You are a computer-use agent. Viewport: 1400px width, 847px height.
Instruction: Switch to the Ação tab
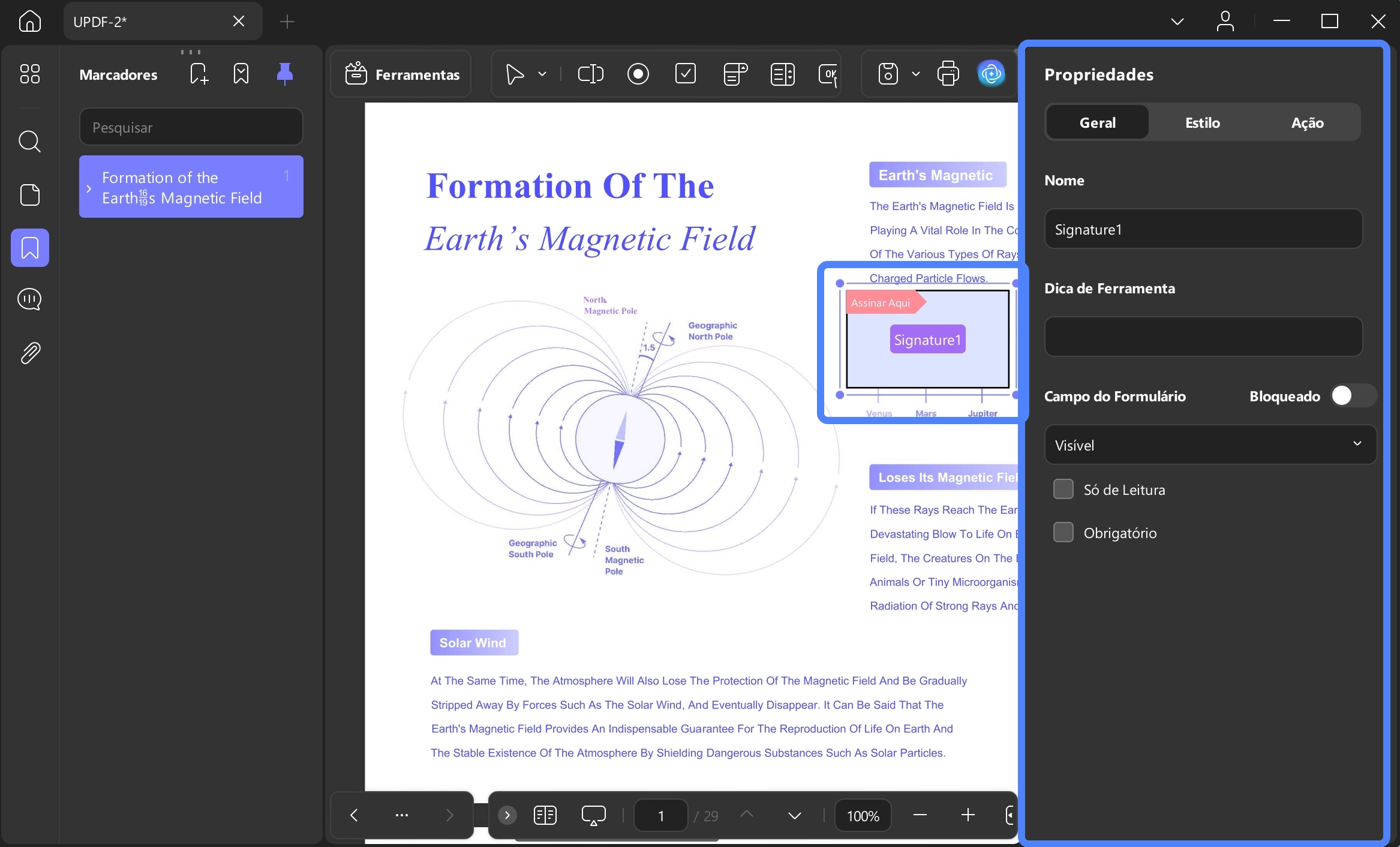[x=1308, y=123]
